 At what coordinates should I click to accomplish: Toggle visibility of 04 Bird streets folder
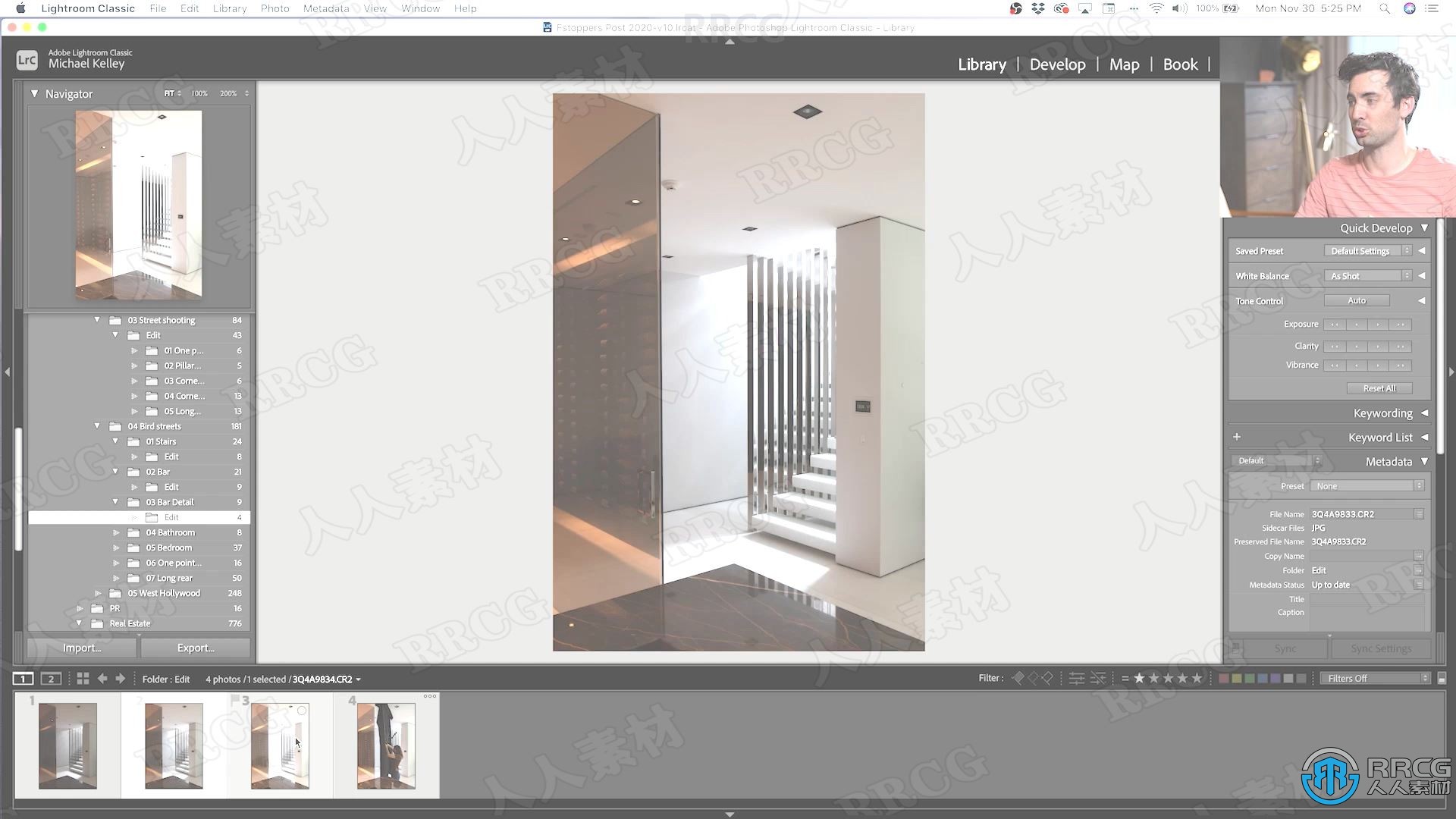[98, 425]
